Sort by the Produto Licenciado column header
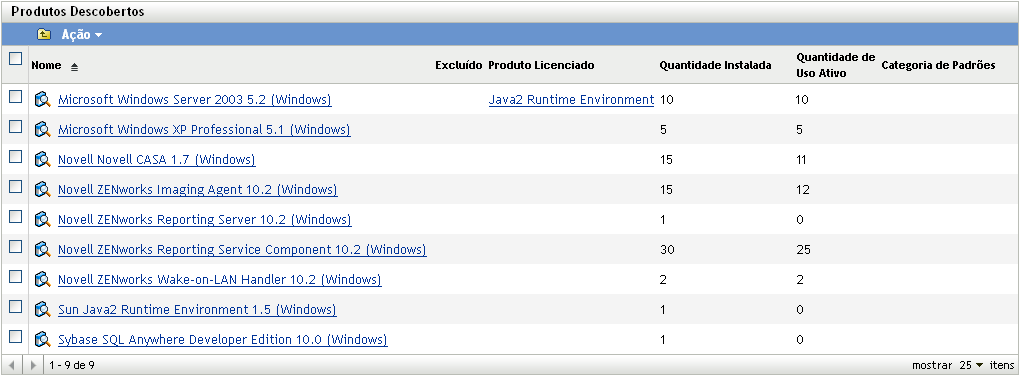The height and width of the screenshot is (377, 1020). pos(541,65)
